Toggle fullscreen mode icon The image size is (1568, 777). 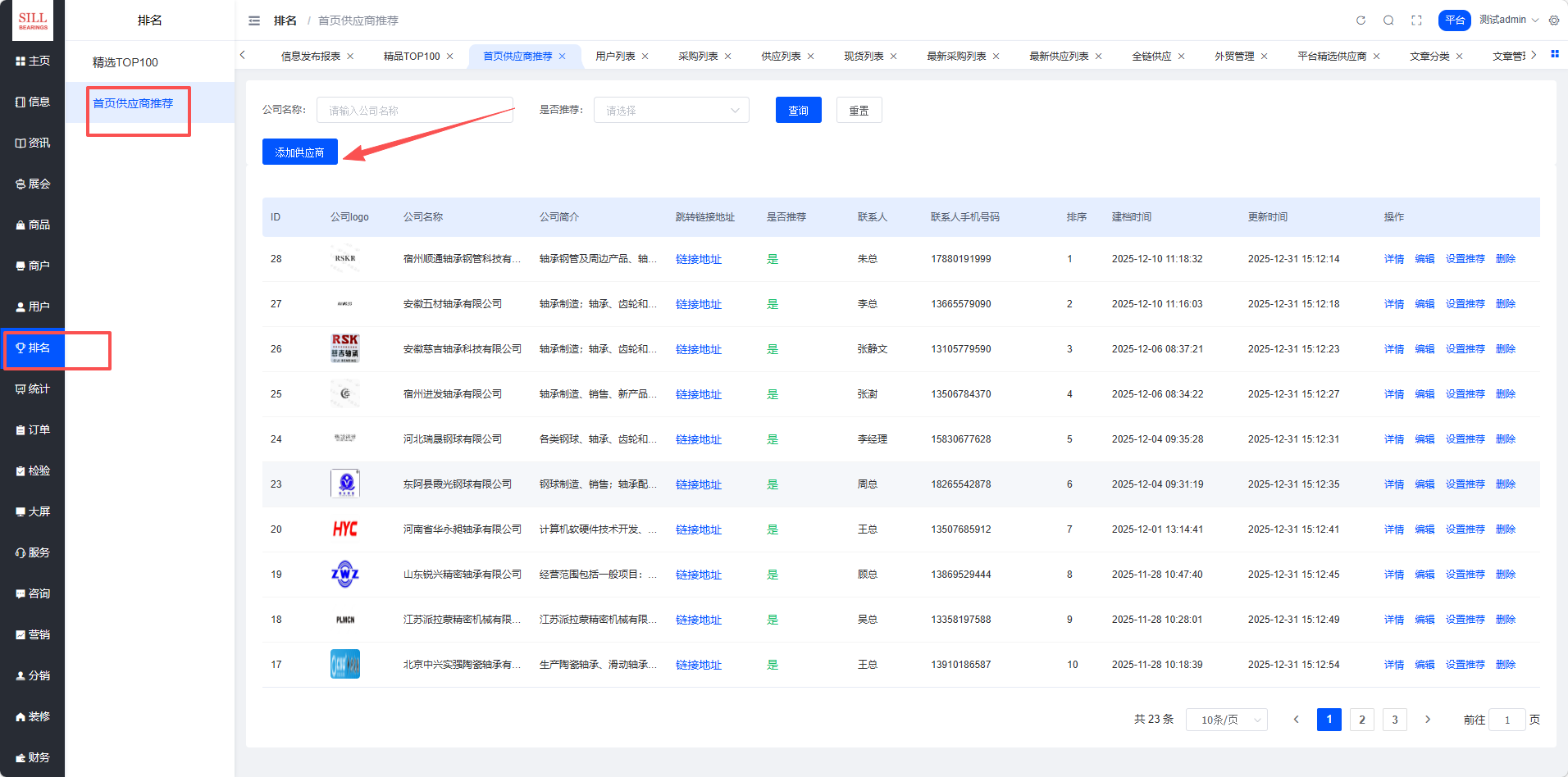pyautogui.click(x=1416, y=20)
